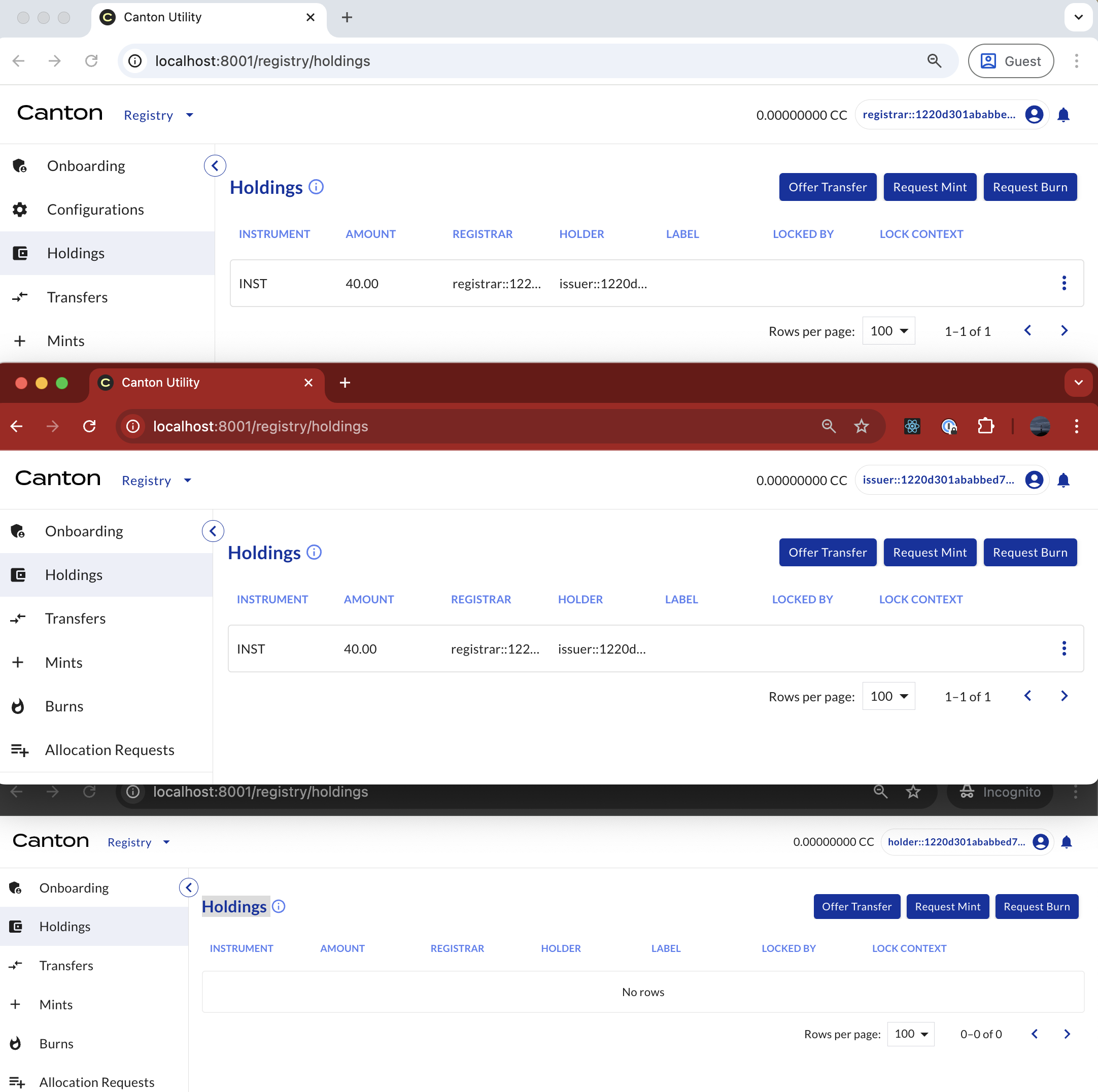Open Configurations in registrar sidebar
The width and height of the screenshot is (1098, 1092).
pyautogui.click(x=95, y=210)
